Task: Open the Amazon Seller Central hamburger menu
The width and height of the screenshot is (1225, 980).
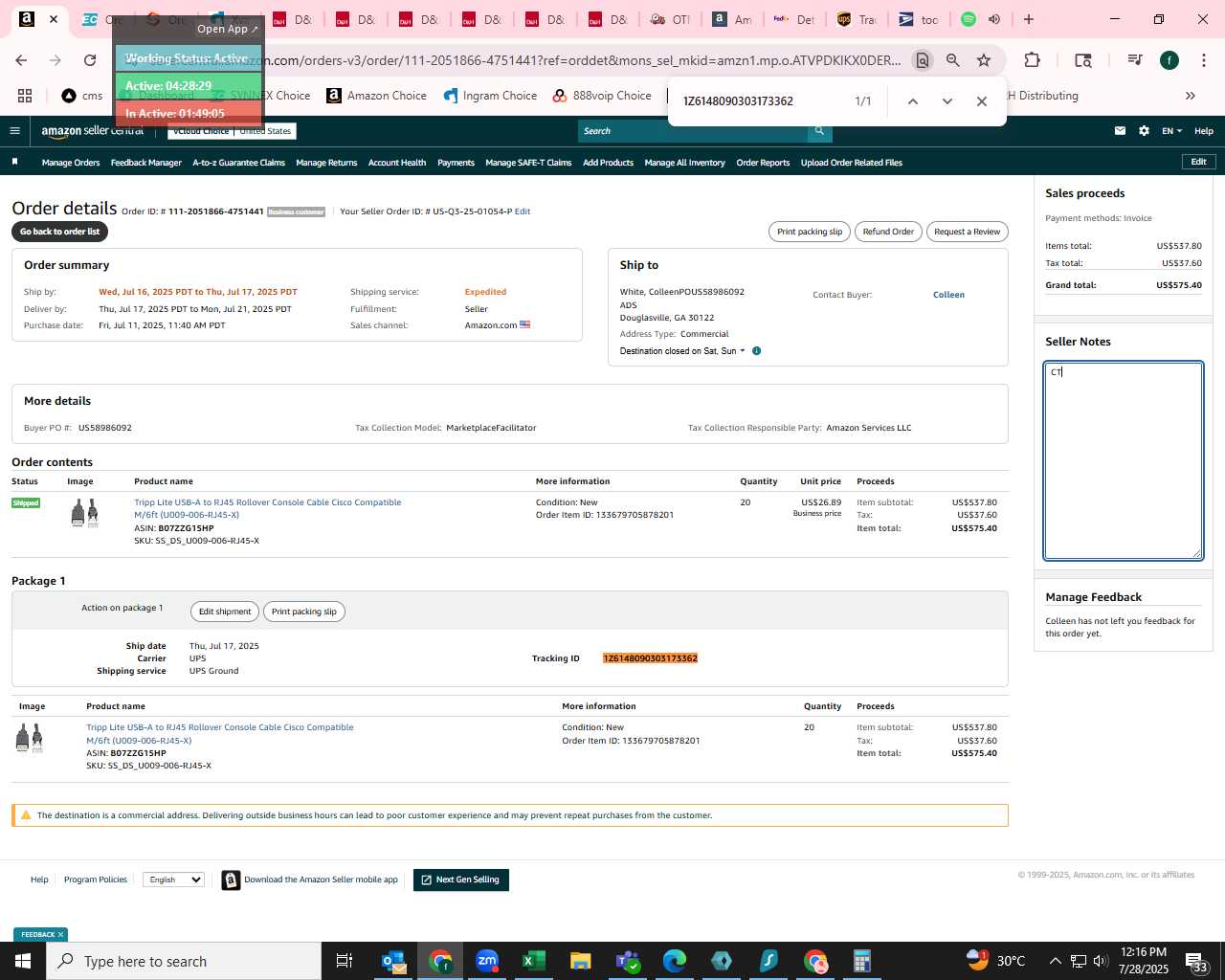Action: click(14, 131)
